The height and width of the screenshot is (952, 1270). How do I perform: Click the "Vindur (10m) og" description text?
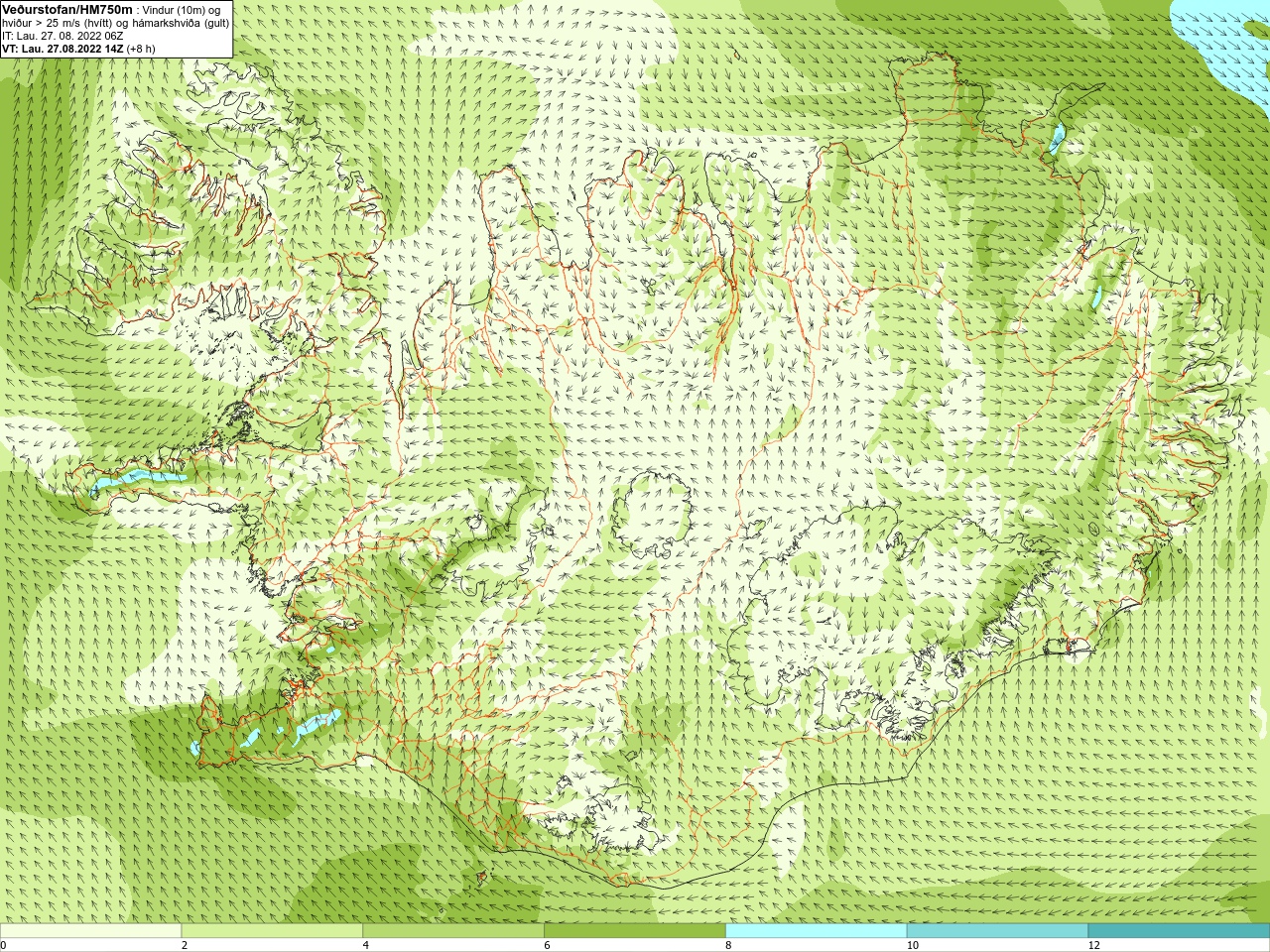point(182,10)
